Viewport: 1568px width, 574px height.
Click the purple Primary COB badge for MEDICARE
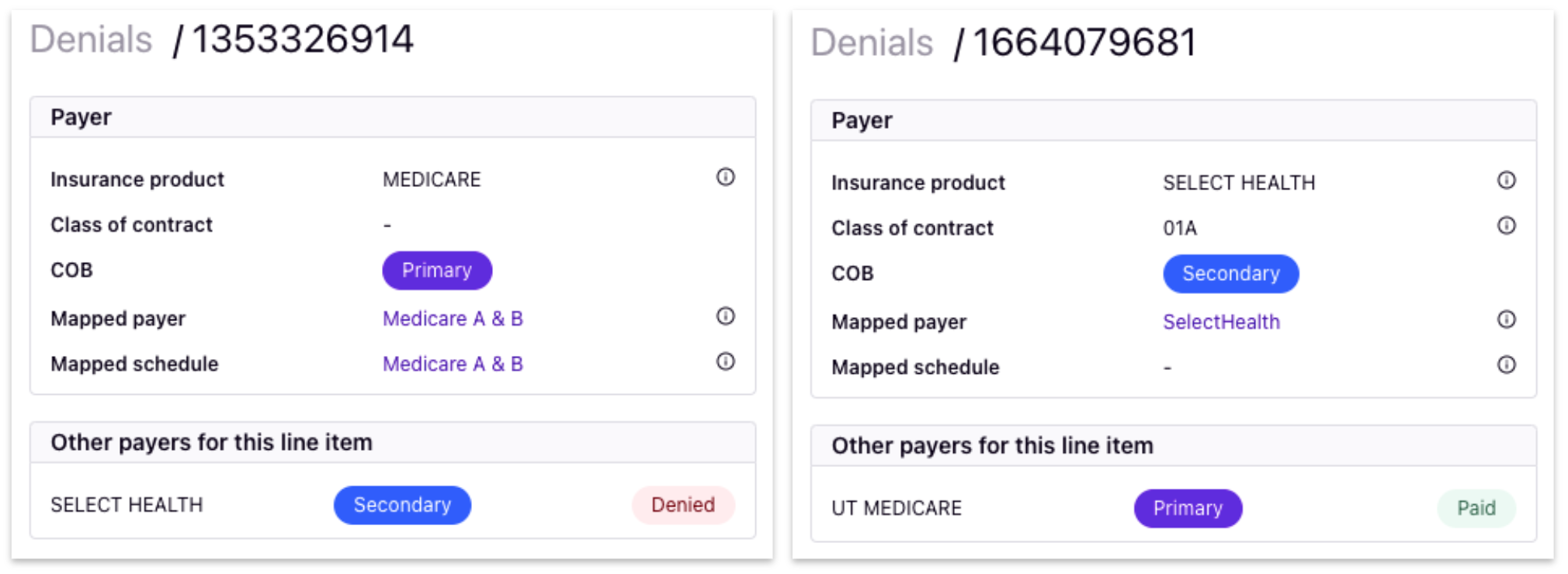click(x=437, y=271)
